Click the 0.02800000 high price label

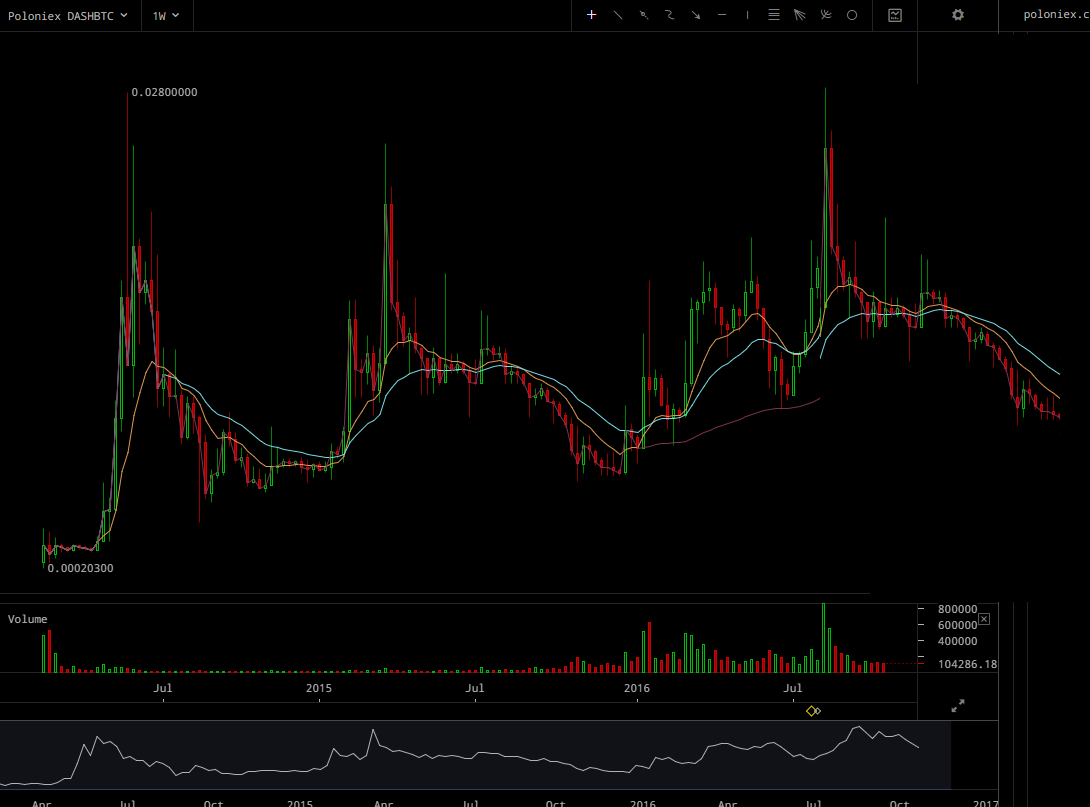[164, 92]
